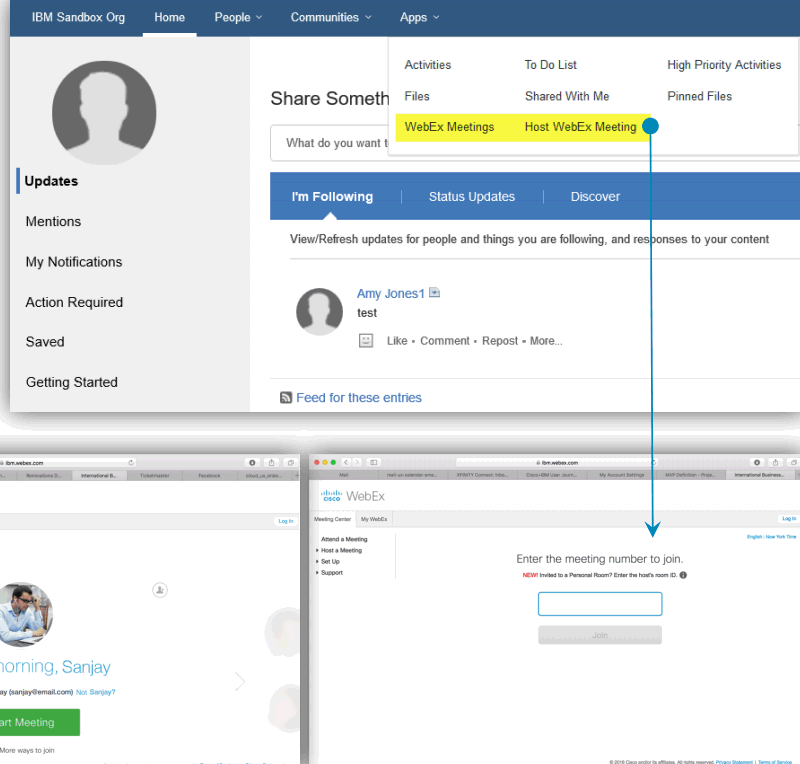Open Action Required in sidebar

click(74, 302)
